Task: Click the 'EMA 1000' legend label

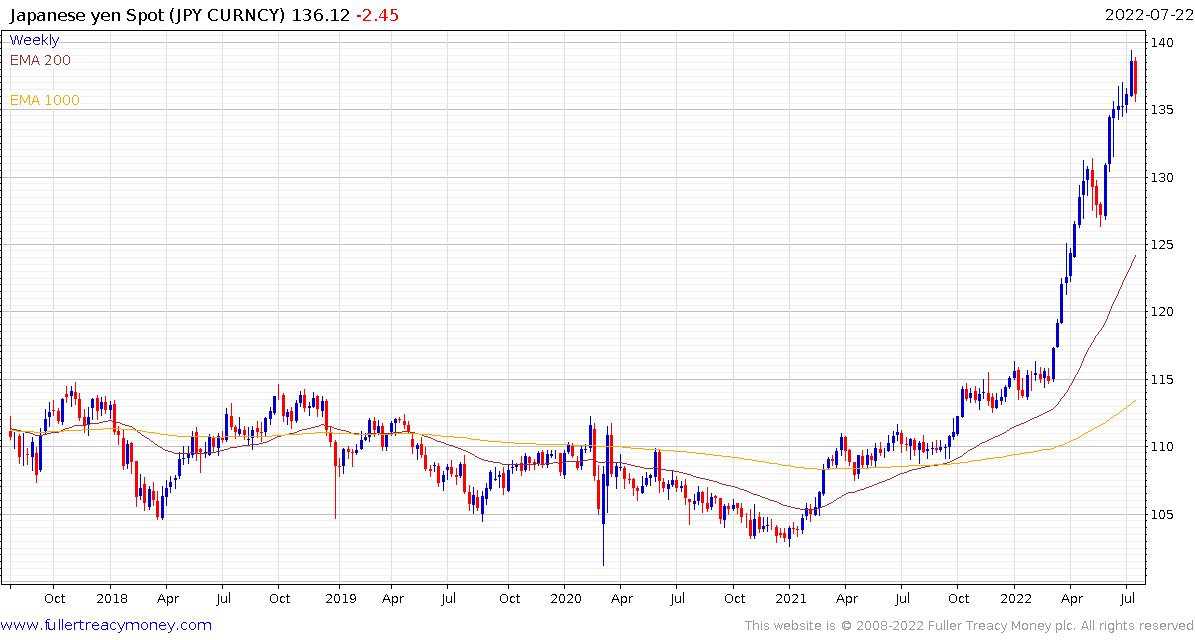Action: [x=44, y=100]
